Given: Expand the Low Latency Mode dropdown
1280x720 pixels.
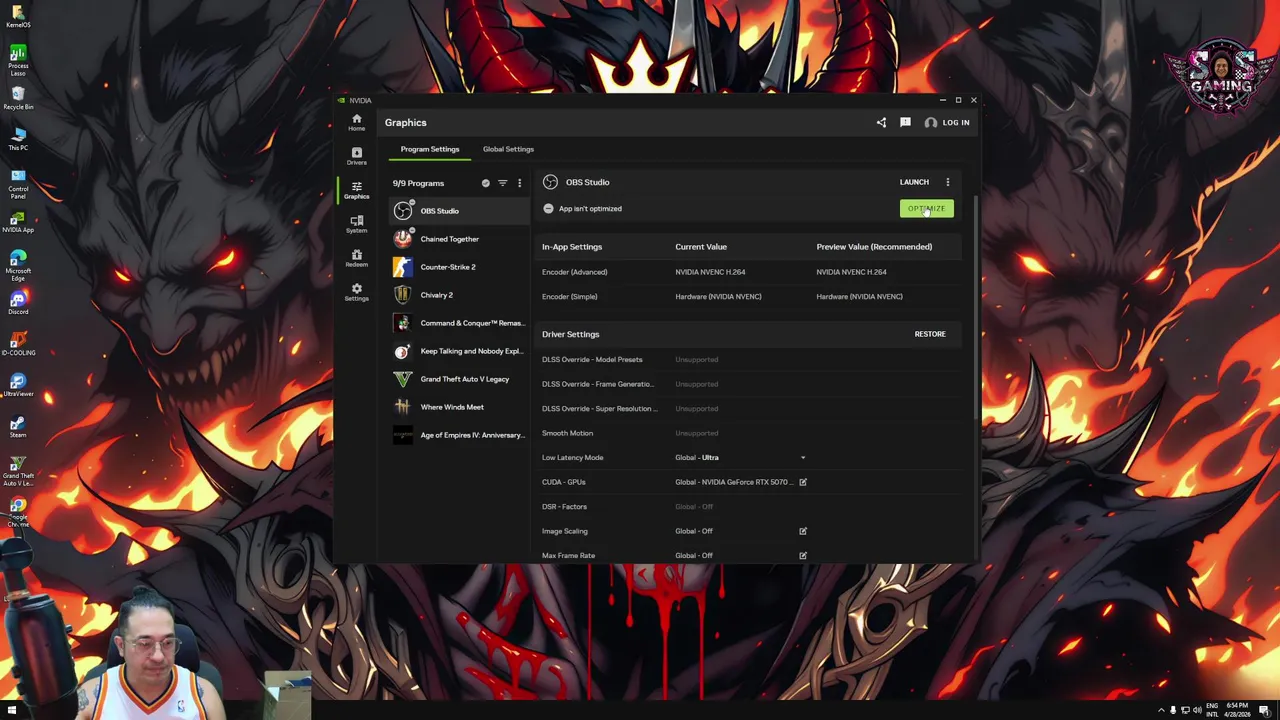Looking at the screenshot, I should (802, 458).
